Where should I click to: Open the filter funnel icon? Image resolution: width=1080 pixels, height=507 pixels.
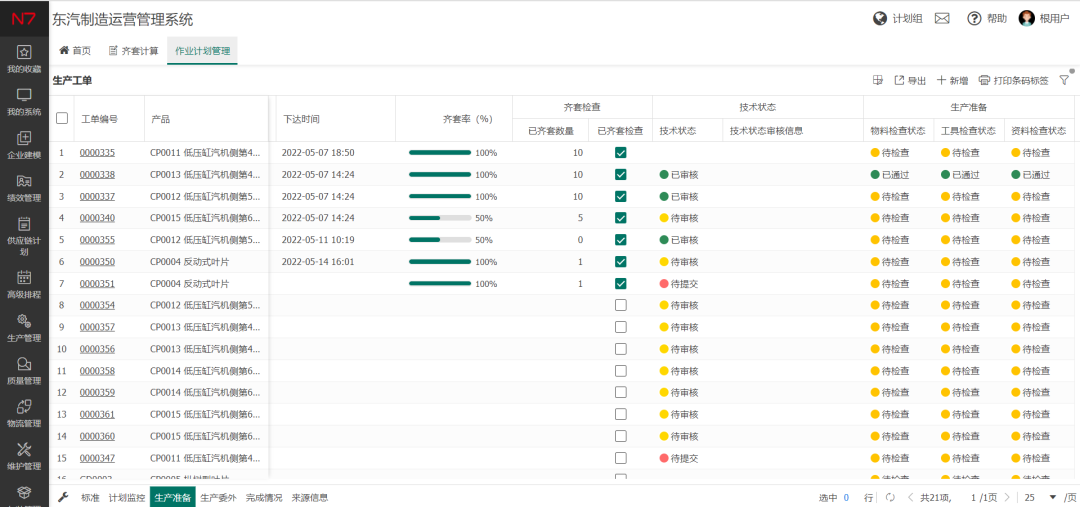click(x=1063, y=80)
